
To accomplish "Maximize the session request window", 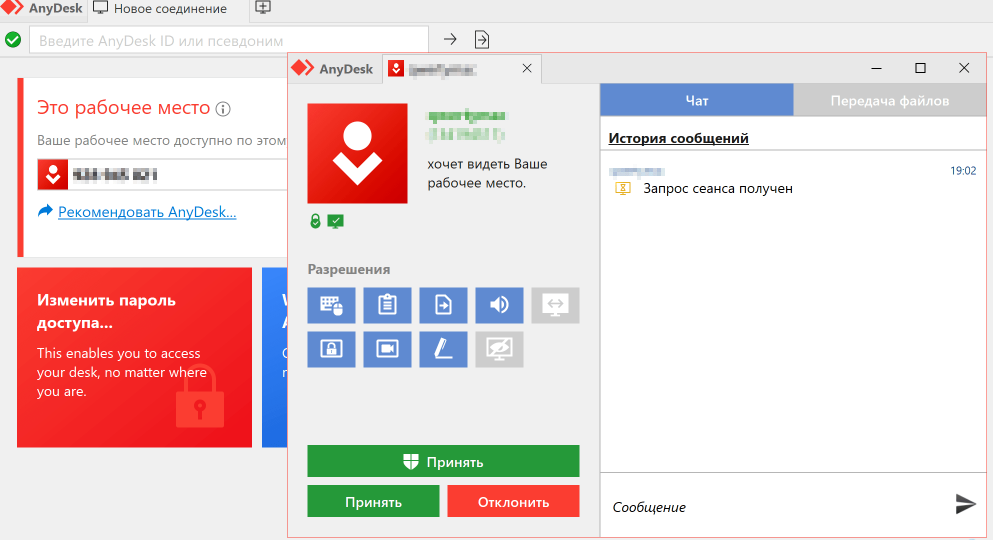I will [x=920, y=68].
